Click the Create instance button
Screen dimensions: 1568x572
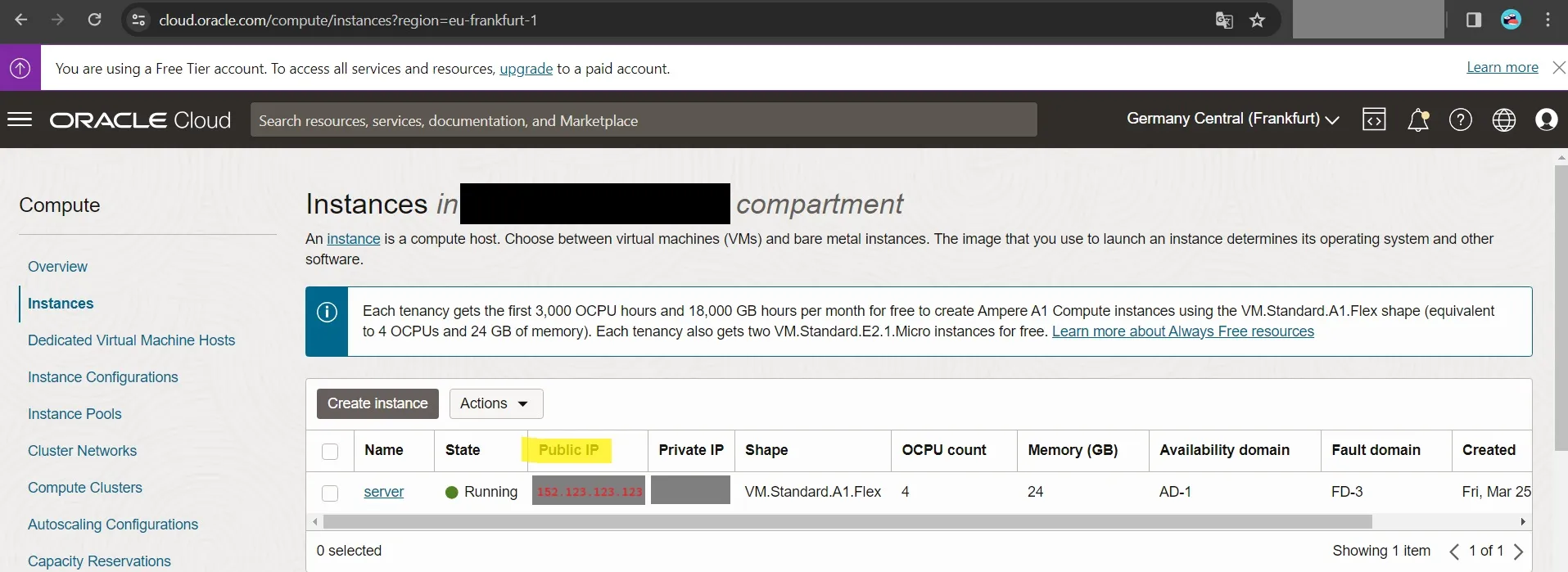(377, 403)
